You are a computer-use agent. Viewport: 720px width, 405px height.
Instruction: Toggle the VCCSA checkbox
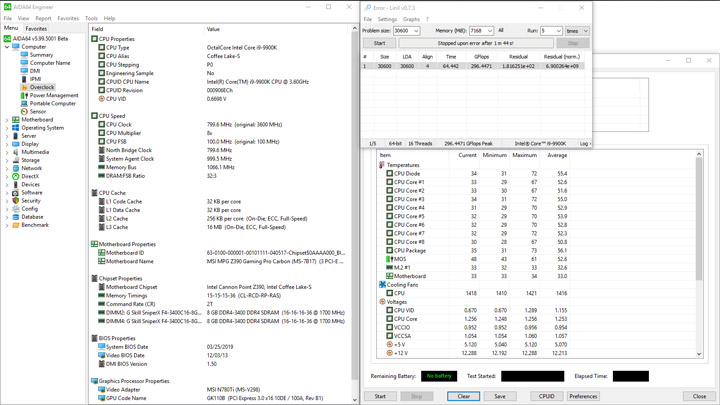click(389, 336)
